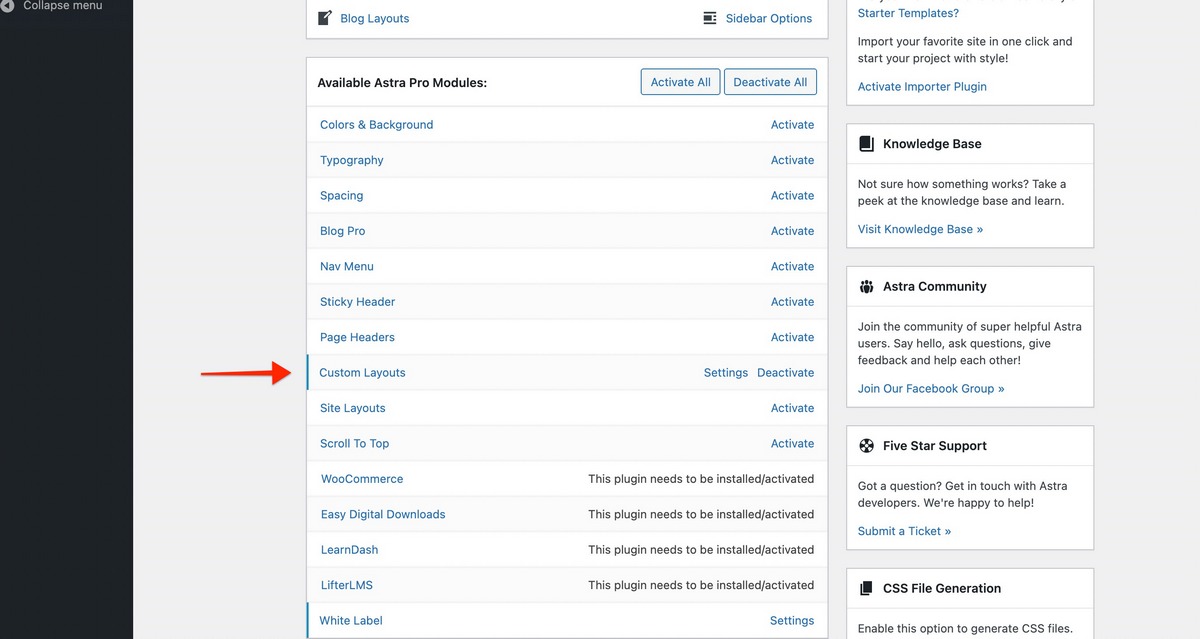The image size is (1200, 639).
Task: Open the Custom Layouts module link
Action: pos(362,373)
